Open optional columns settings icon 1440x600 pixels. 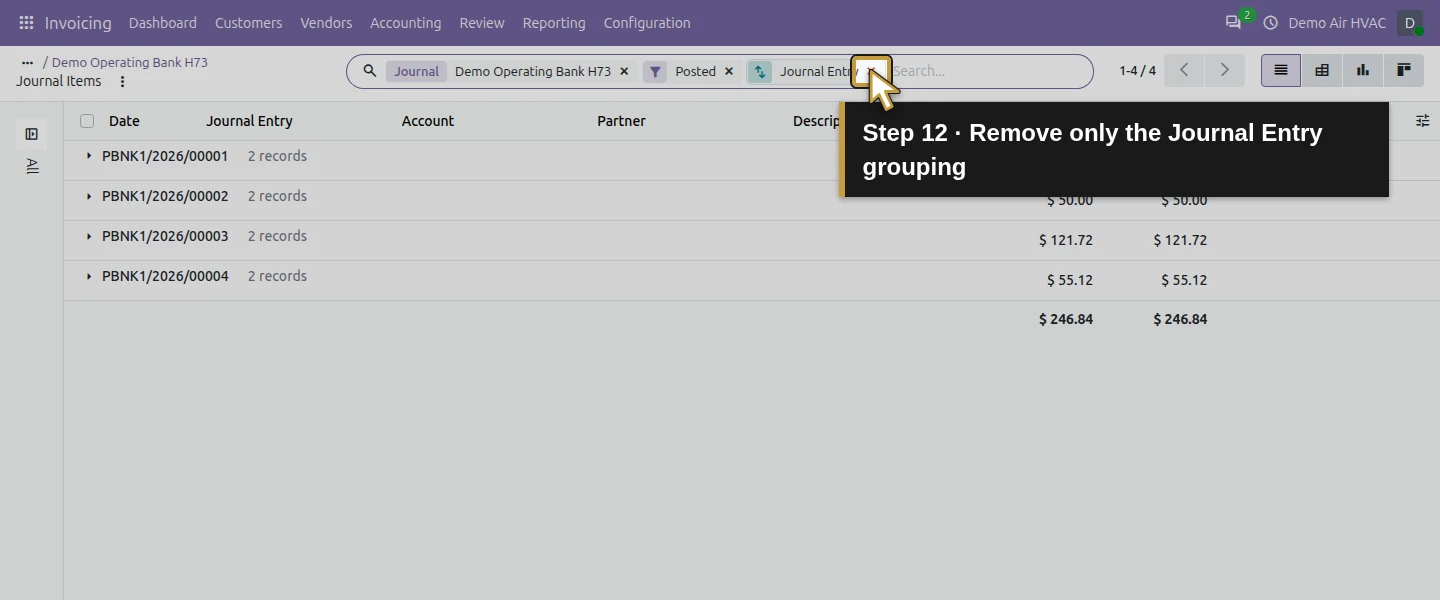(1422, 121)
